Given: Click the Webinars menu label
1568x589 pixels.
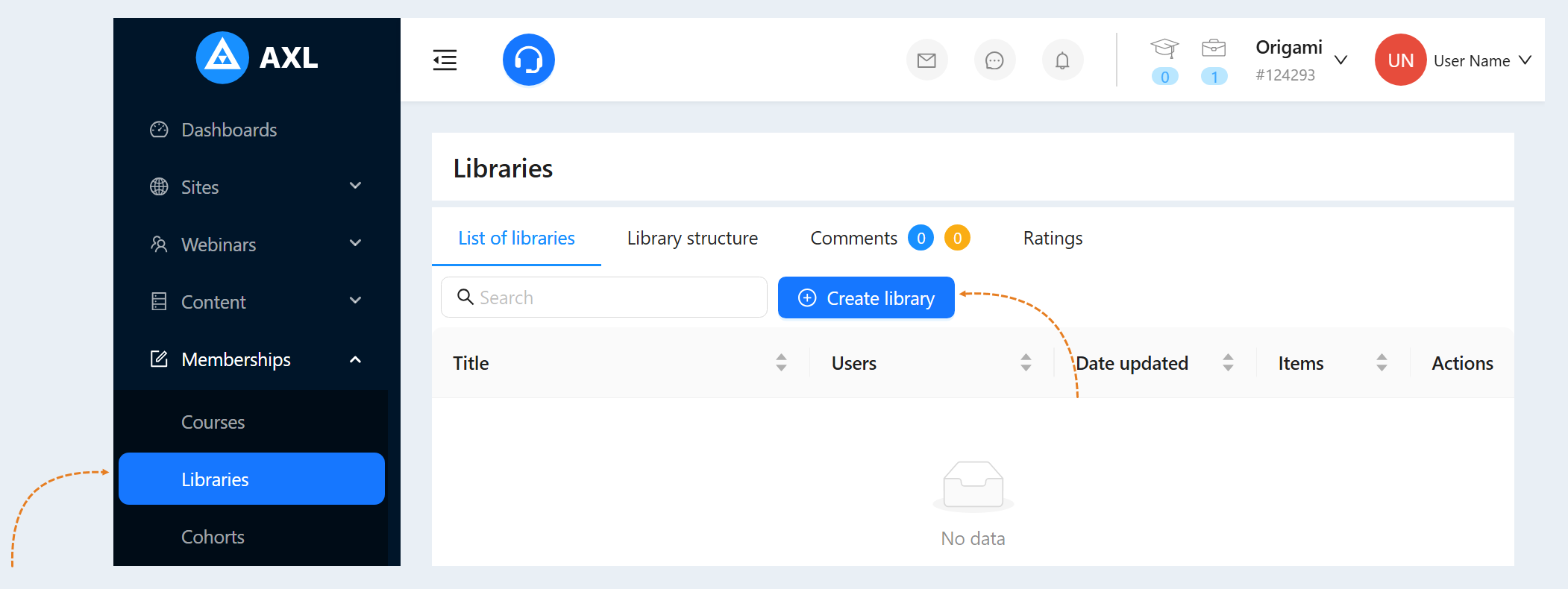Looking at the screenshot, I should click(218, 245).
